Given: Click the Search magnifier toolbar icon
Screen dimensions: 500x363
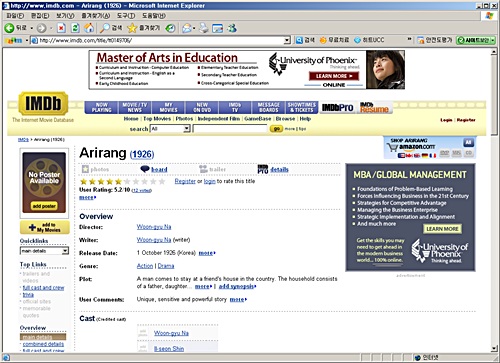Looking at the screenshot, I should click(105, 28).
